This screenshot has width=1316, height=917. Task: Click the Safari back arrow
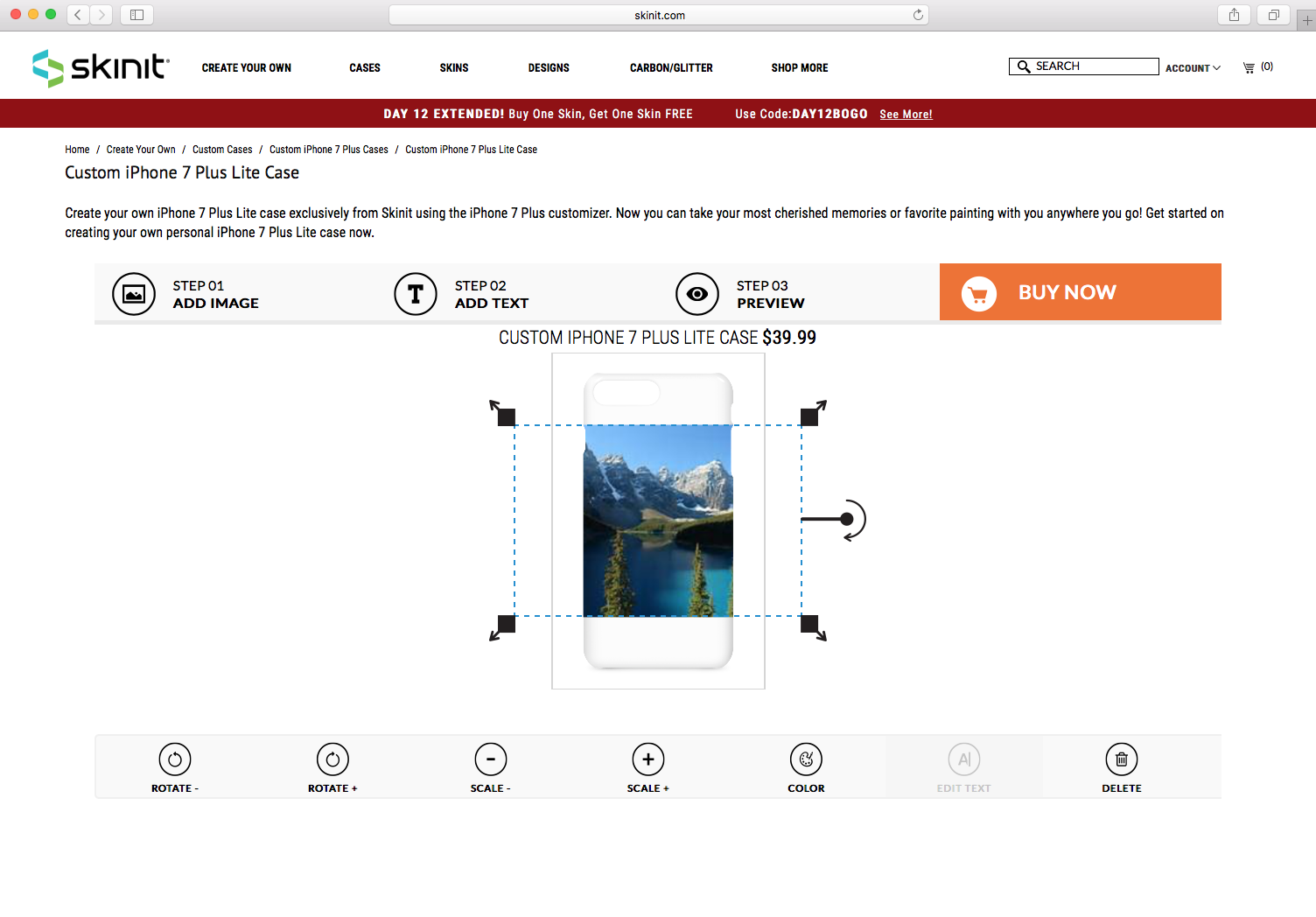tap(78, 15)
